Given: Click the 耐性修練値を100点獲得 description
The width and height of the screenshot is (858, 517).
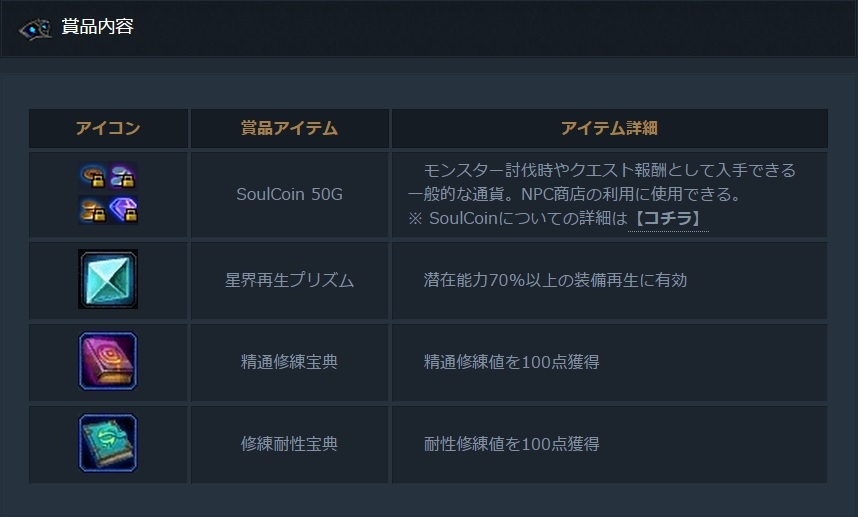Looking at the screenshot, I should click(x=511, y=444).
